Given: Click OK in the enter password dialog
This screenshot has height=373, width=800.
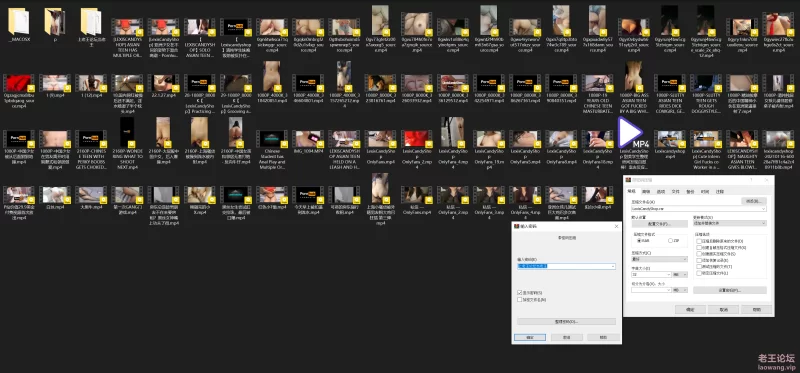Looking at the screenshot, I should (530, 337).
